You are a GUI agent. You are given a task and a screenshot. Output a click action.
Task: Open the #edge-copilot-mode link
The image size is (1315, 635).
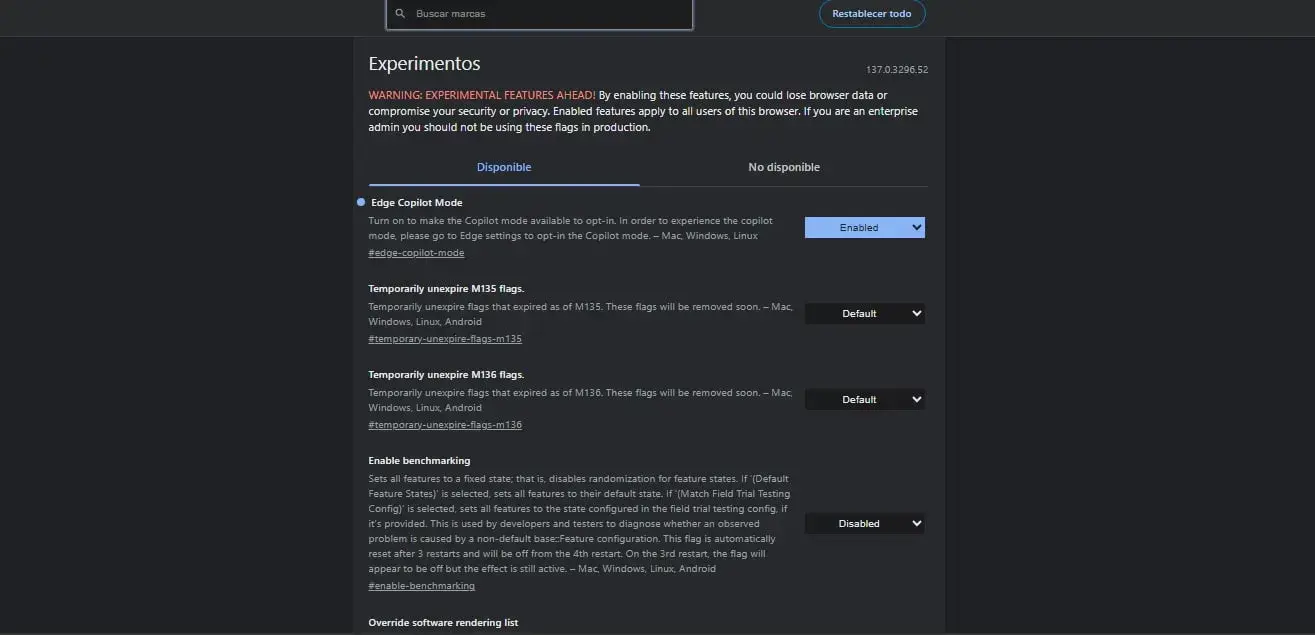coord(415,252)
